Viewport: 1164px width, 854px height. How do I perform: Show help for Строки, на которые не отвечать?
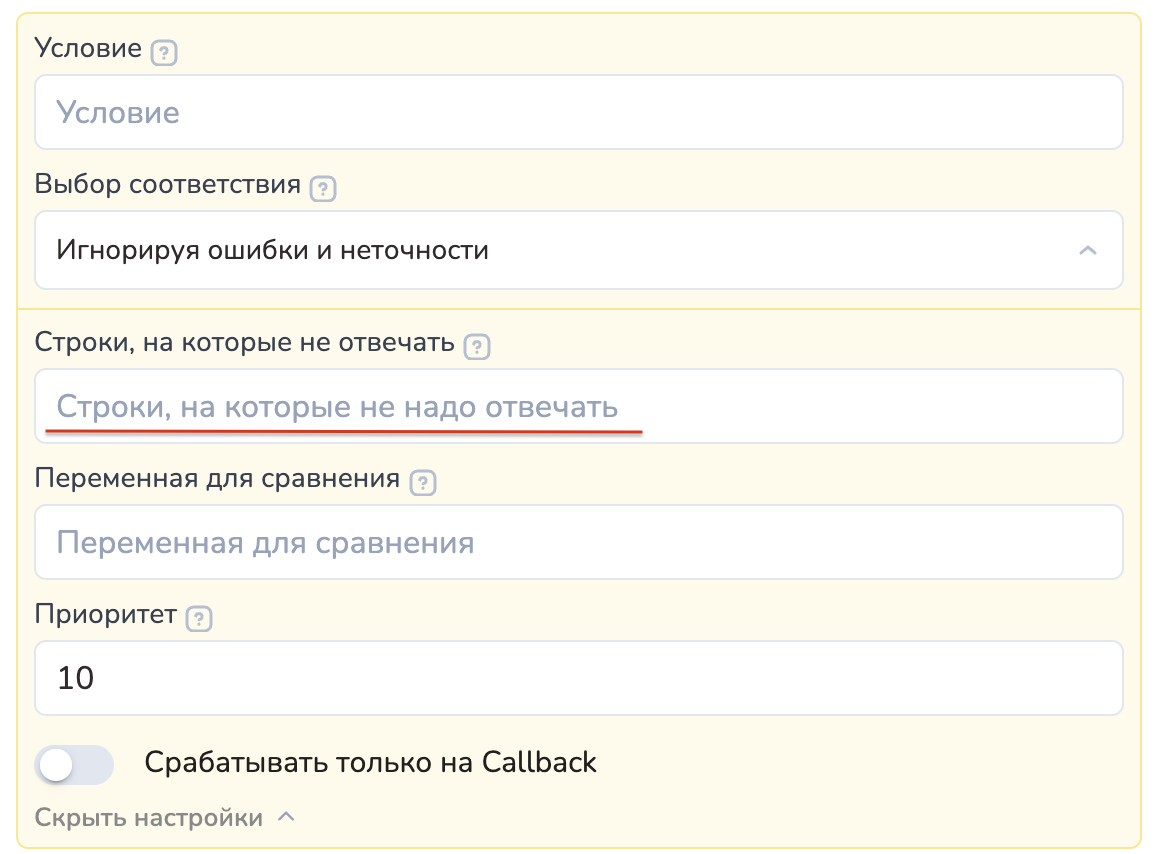point(478,347)
